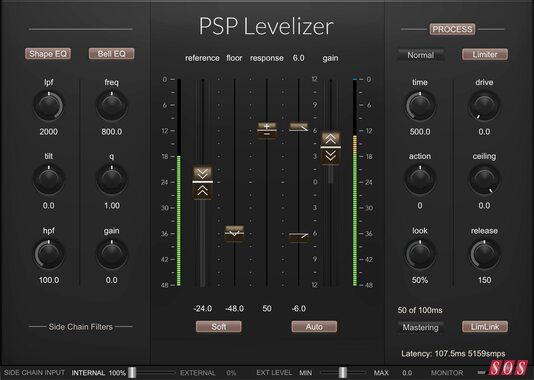This screenshot has width=534, height=380.
Task: Switch the Normal mode button
Action: click(421, 55)
